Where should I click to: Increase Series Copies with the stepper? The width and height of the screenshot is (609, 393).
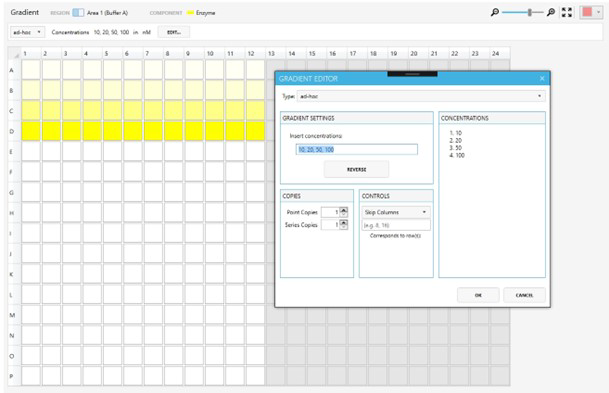pos(344,222)
